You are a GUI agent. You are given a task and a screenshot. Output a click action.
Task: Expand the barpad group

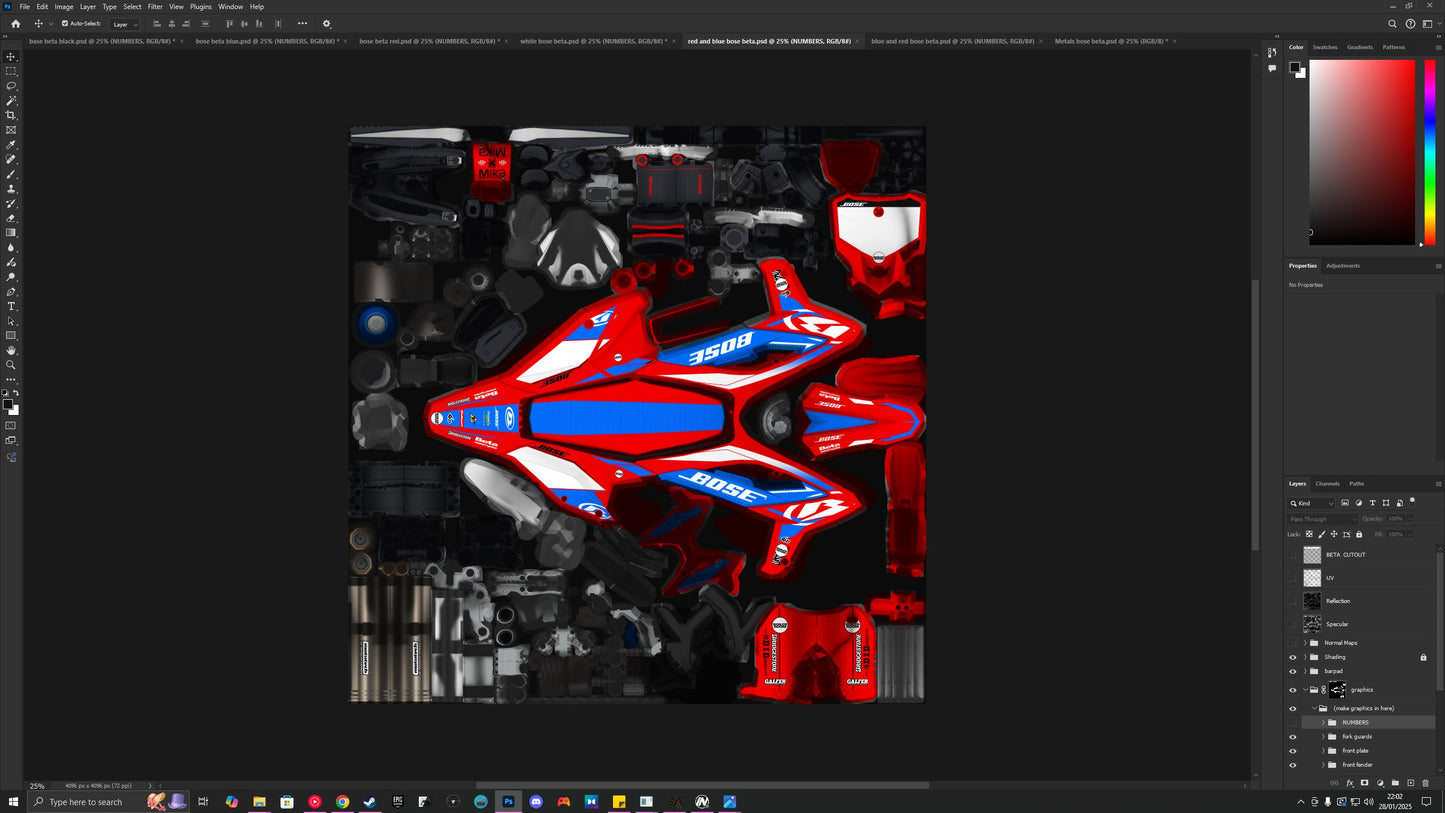[x=1305, y=671]
